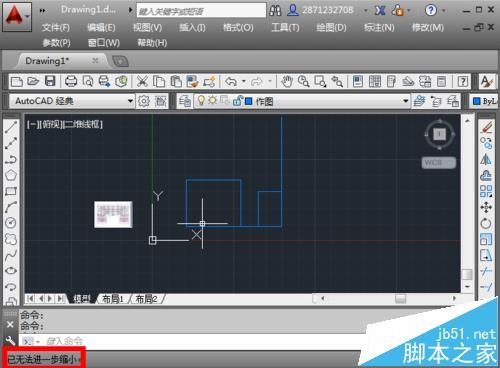This screenshot has width=500, height=368.
Task: Click the Workspace Settings gear button
Action: tap(144, 101)
